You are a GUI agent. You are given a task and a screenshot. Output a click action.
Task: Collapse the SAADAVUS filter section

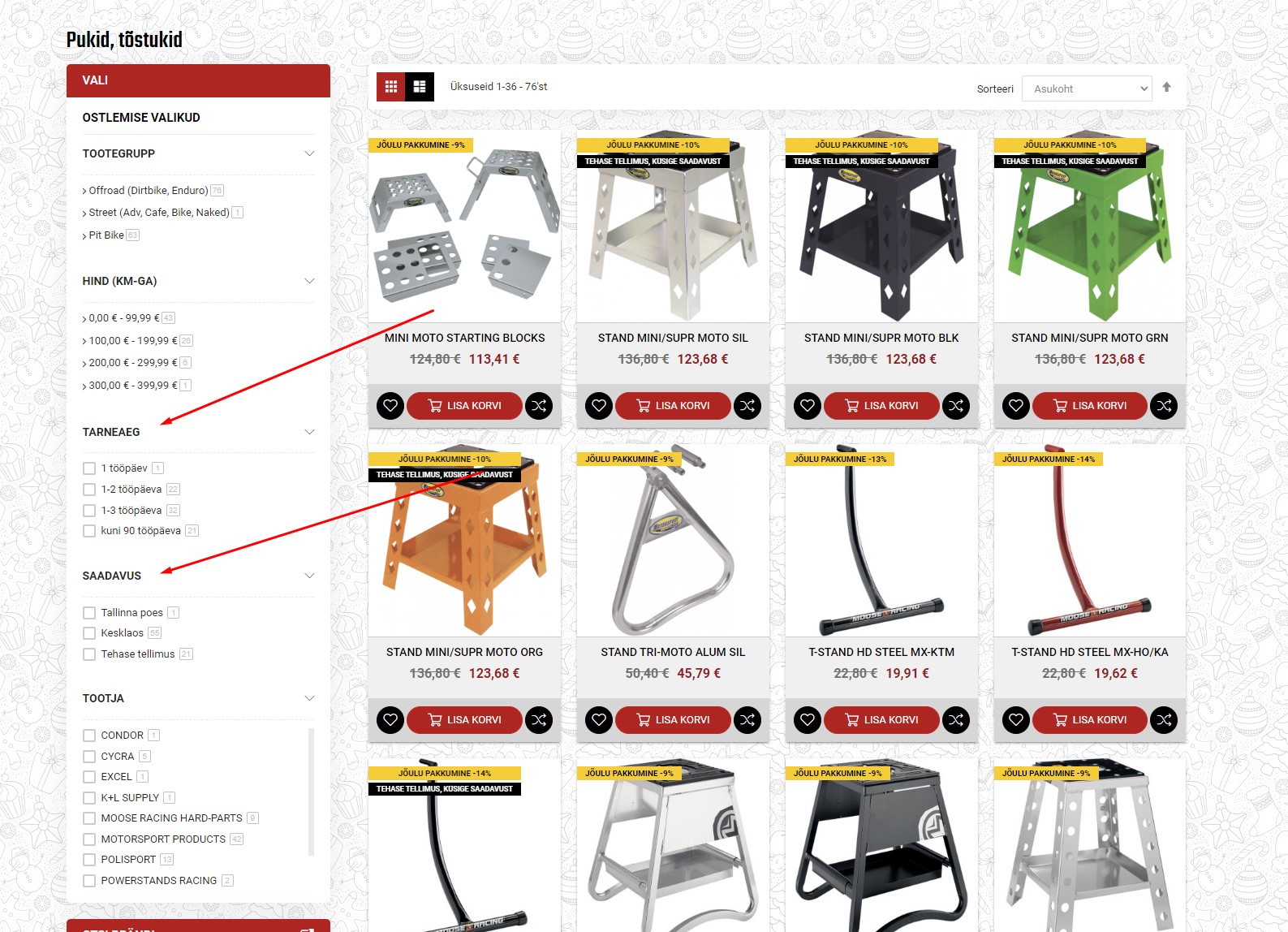(x=309, y=576)
